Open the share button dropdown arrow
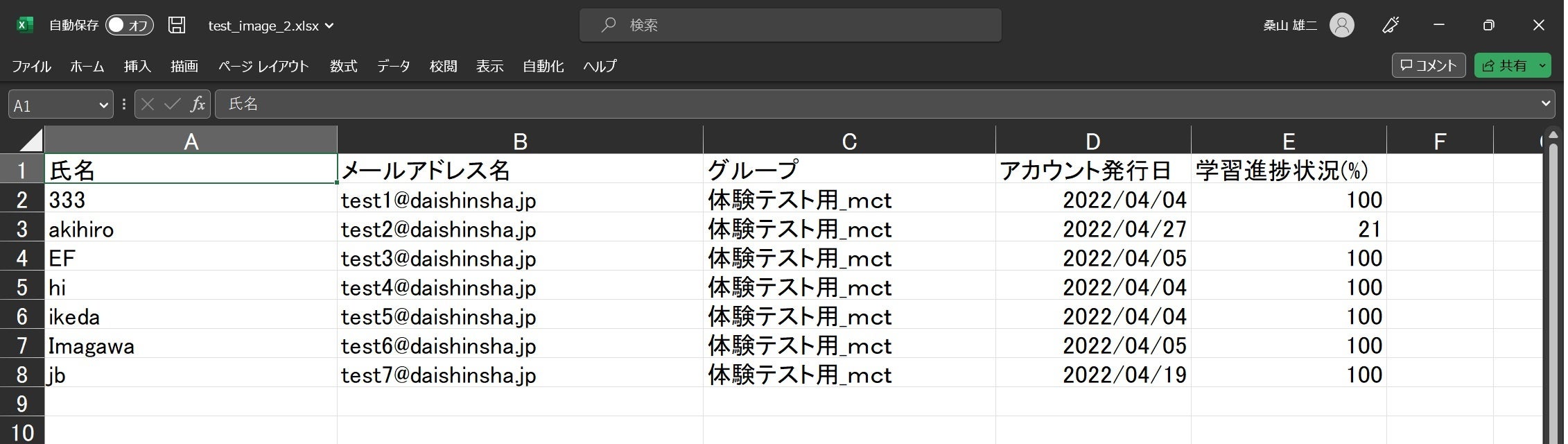Screen dimensions: 1568x444 [1542, 66]
